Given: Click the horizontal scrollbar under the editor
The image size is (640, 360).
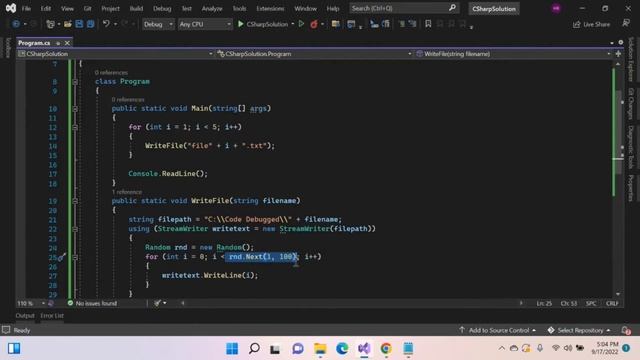Looking at the screenshot, I should [352, 303].
